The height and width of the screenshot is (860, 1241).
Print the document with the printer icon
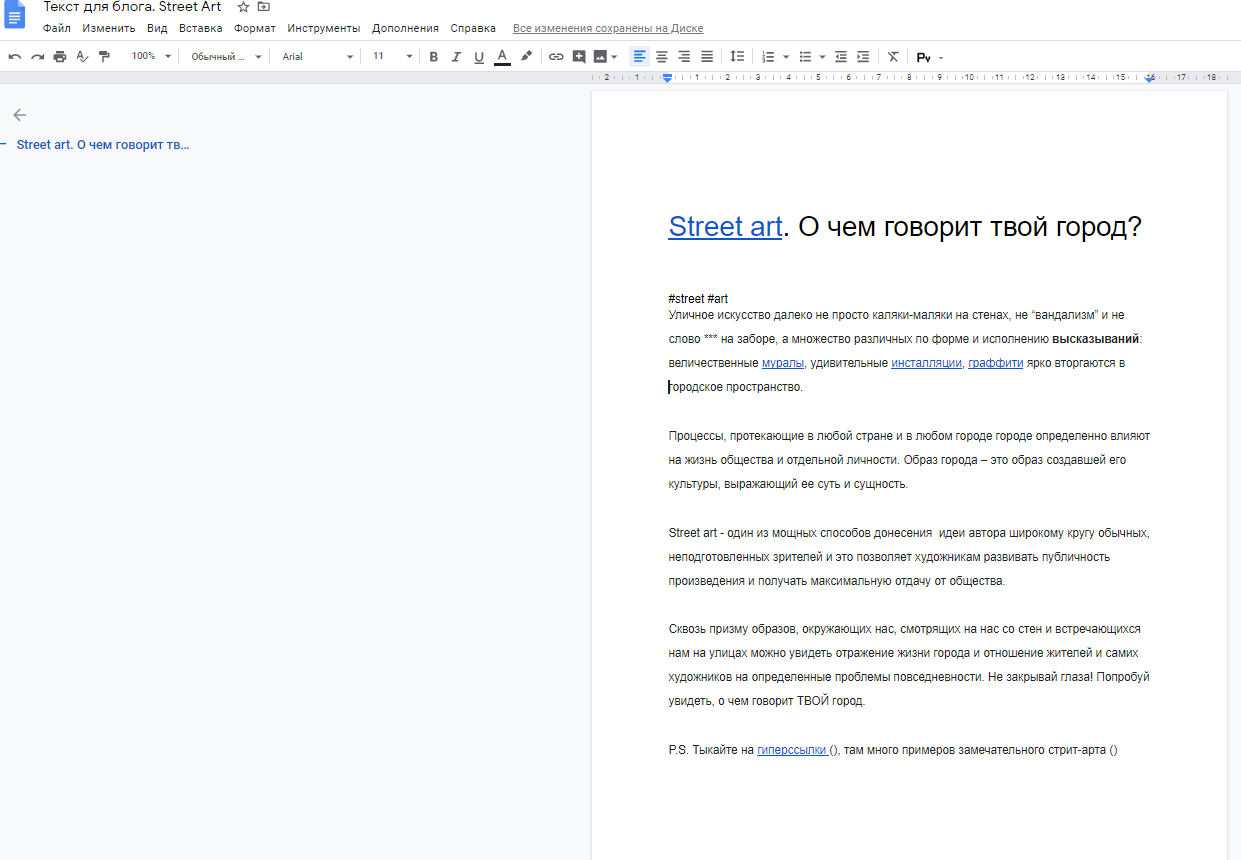60,57
